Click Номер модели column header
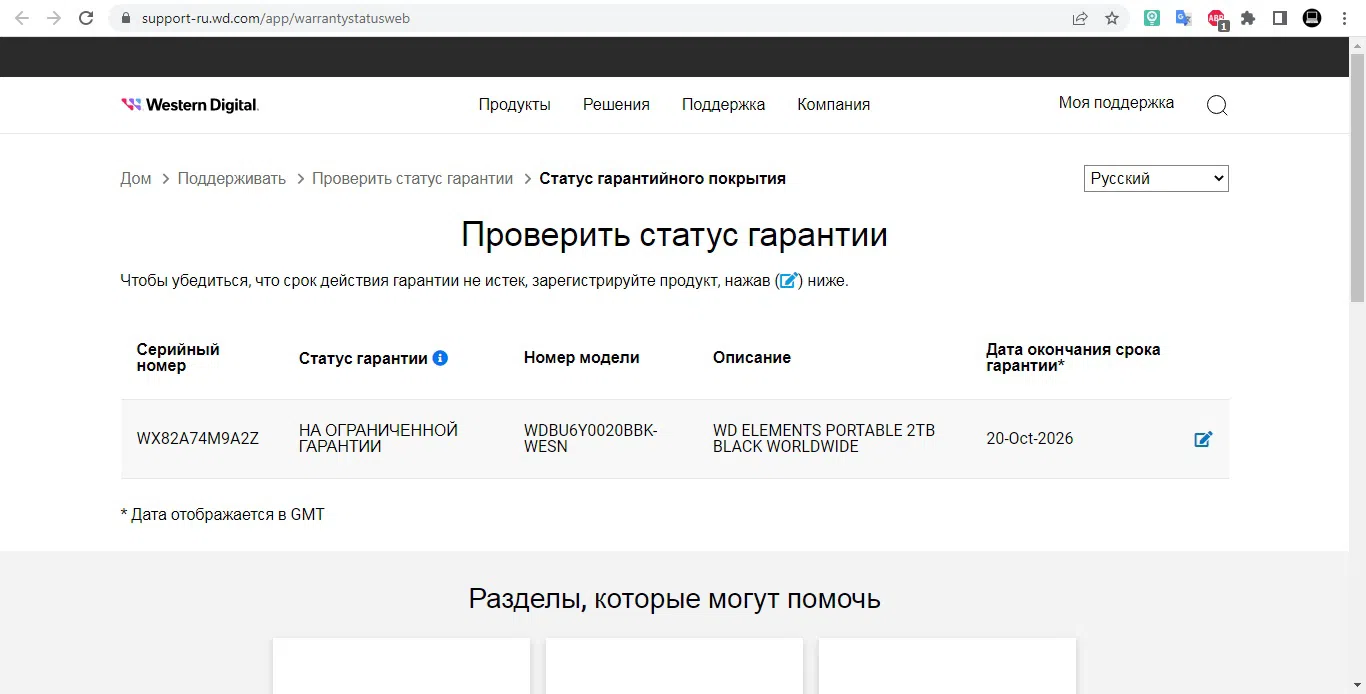Viewport: 1366px width, 694px height. [581, 357]
